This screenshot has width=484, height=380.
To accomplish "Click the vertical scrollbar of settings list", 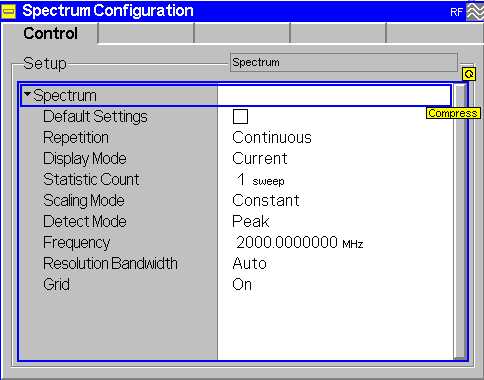I will point(460,222).
